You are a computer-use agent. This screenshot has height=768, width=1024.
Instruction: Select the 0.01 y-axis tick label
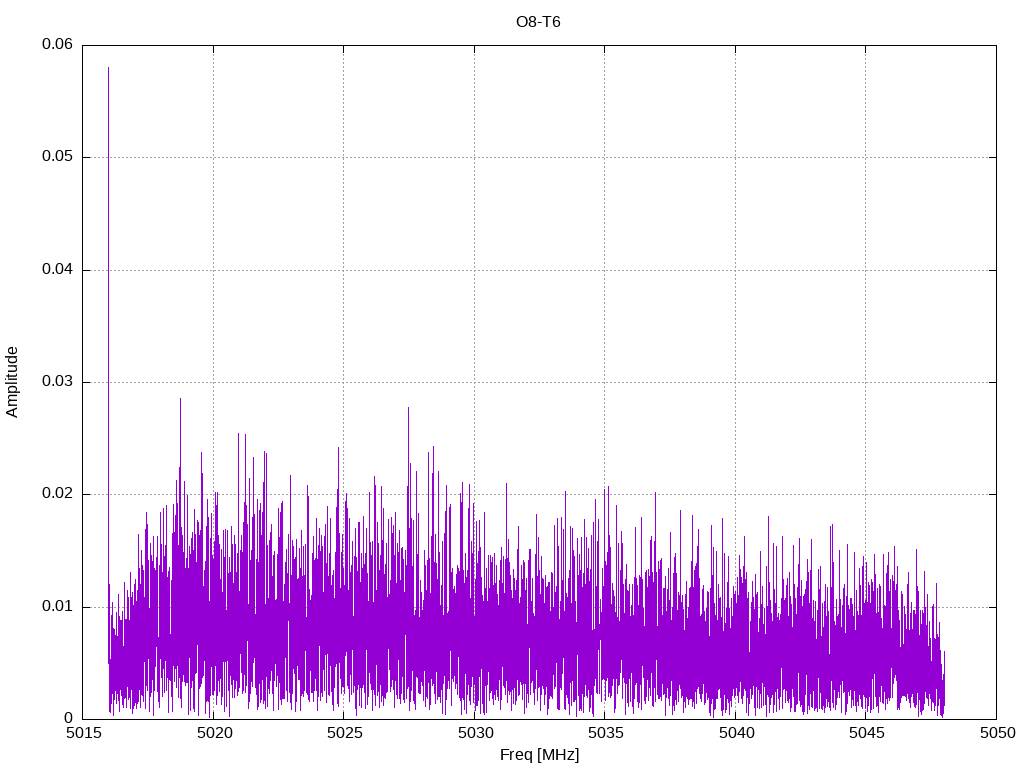(57, 607)
